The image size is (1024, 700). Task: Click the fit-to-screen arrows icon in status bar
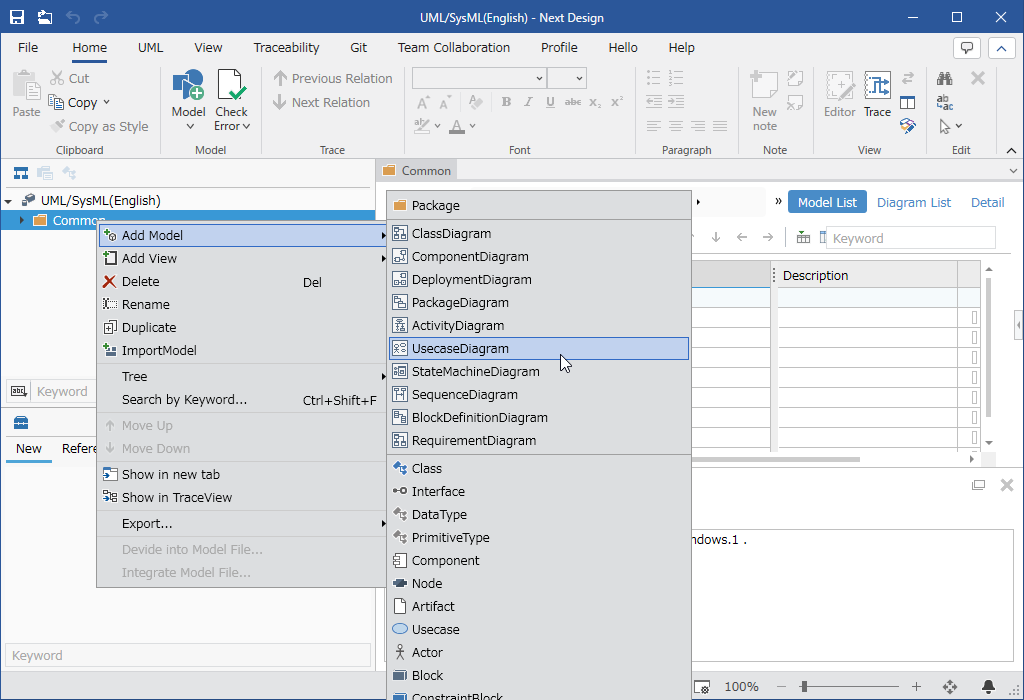coord(950,686)
